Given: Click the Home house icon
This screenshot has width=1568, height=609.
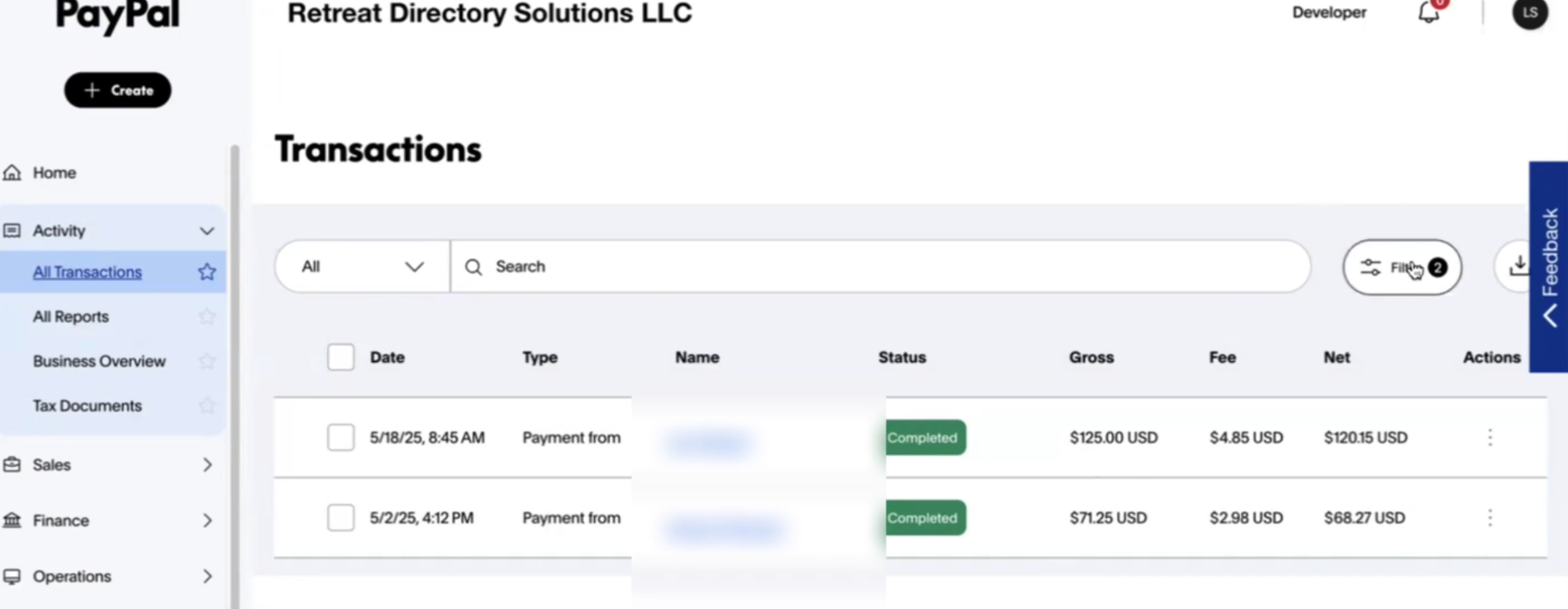Looking at the screenshot, I should point(12,173).
